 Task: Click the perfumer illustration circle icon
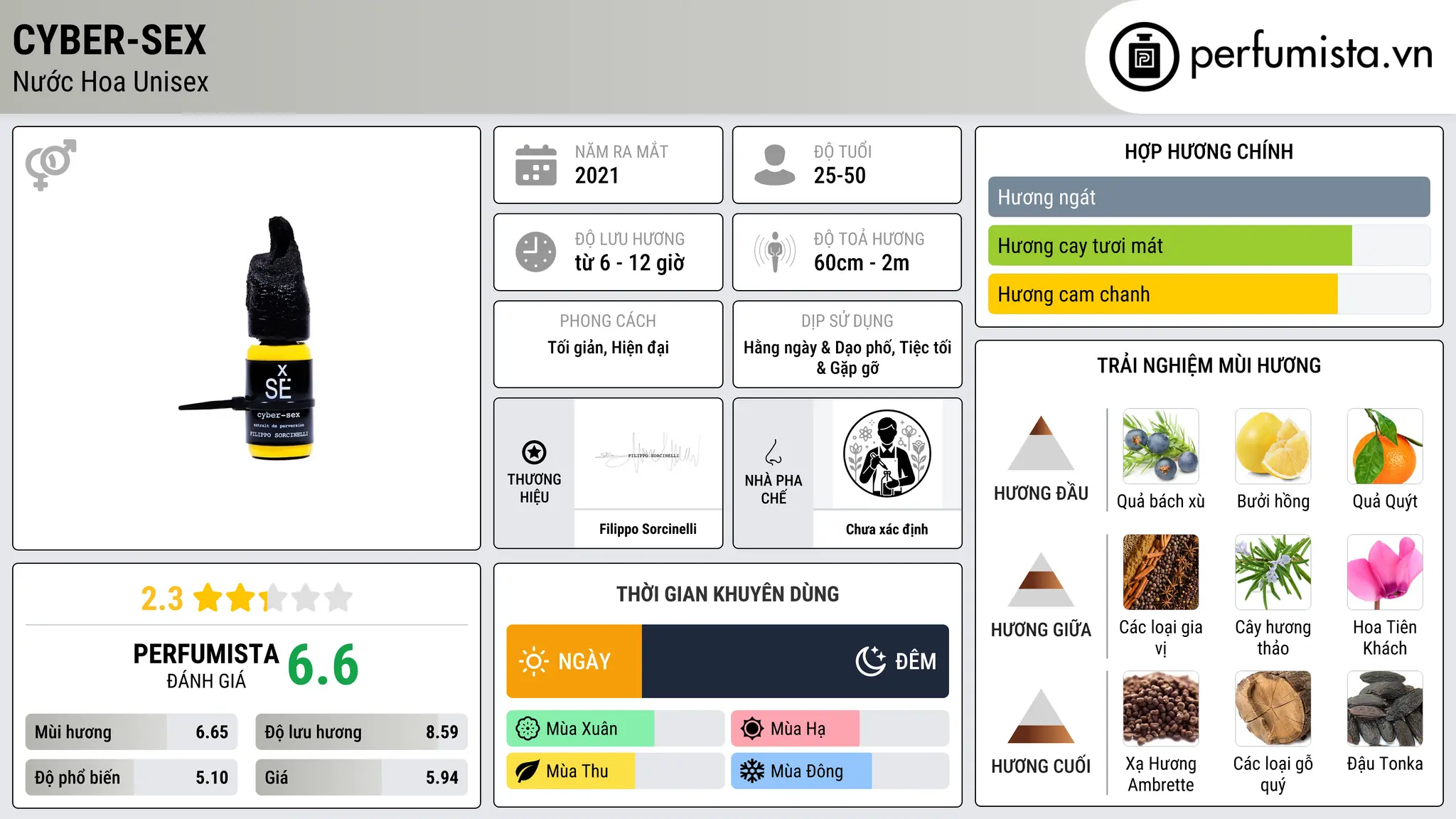(x=887, y=454)
